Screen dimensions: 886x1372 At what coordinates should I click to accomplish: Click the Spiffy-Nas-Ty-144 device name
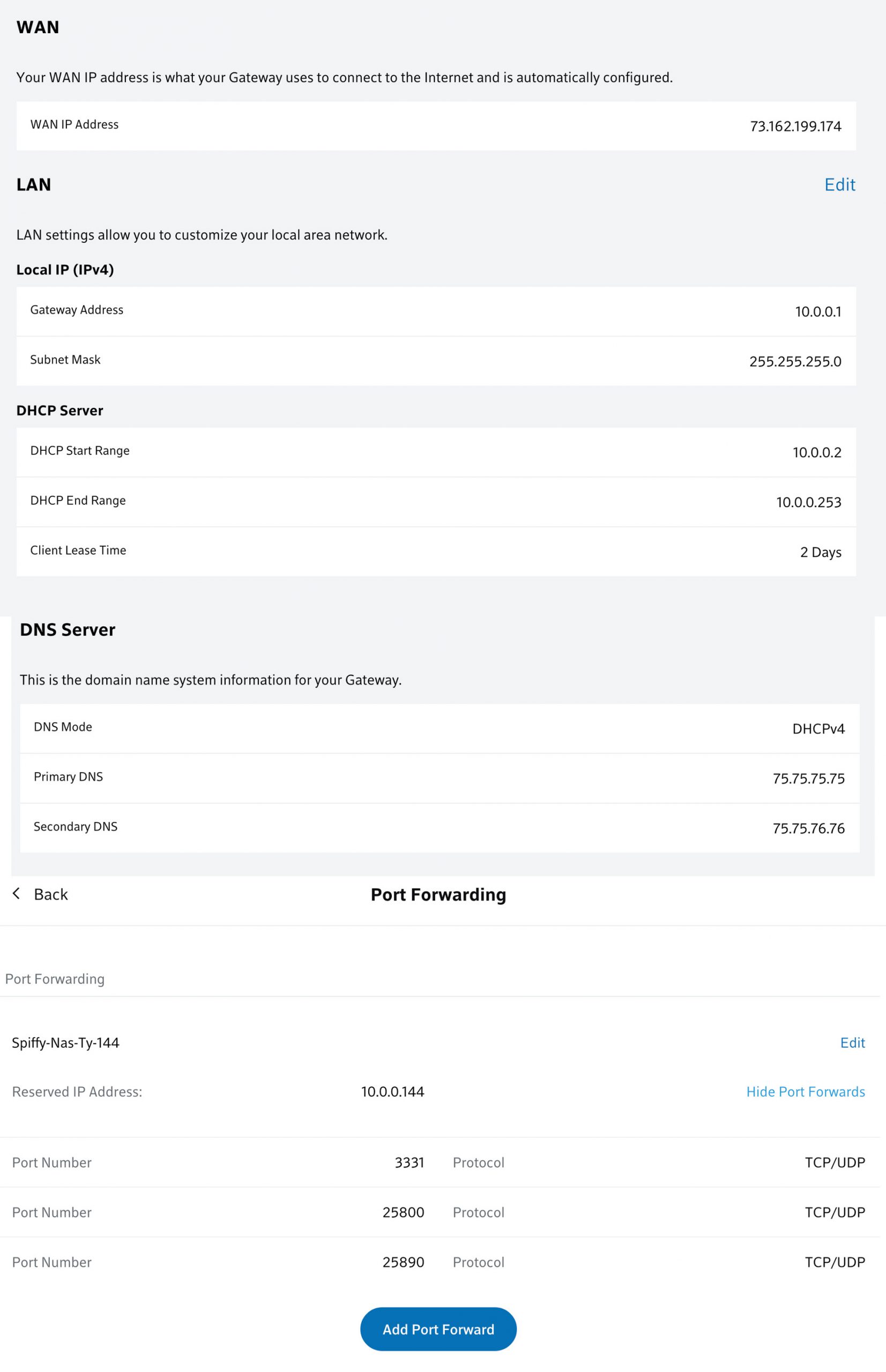pyautogui.click(x=65, y=1043)
